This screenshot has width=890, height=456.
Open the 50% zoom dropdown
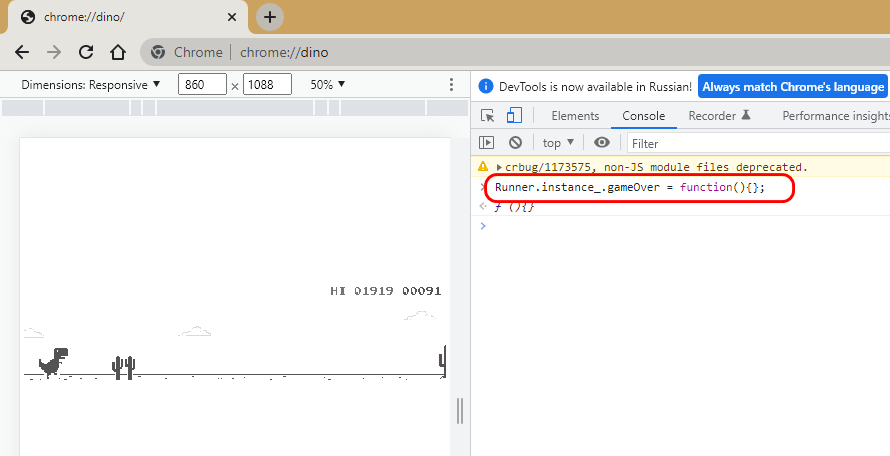pyautogui.click(x=328, y=85)
